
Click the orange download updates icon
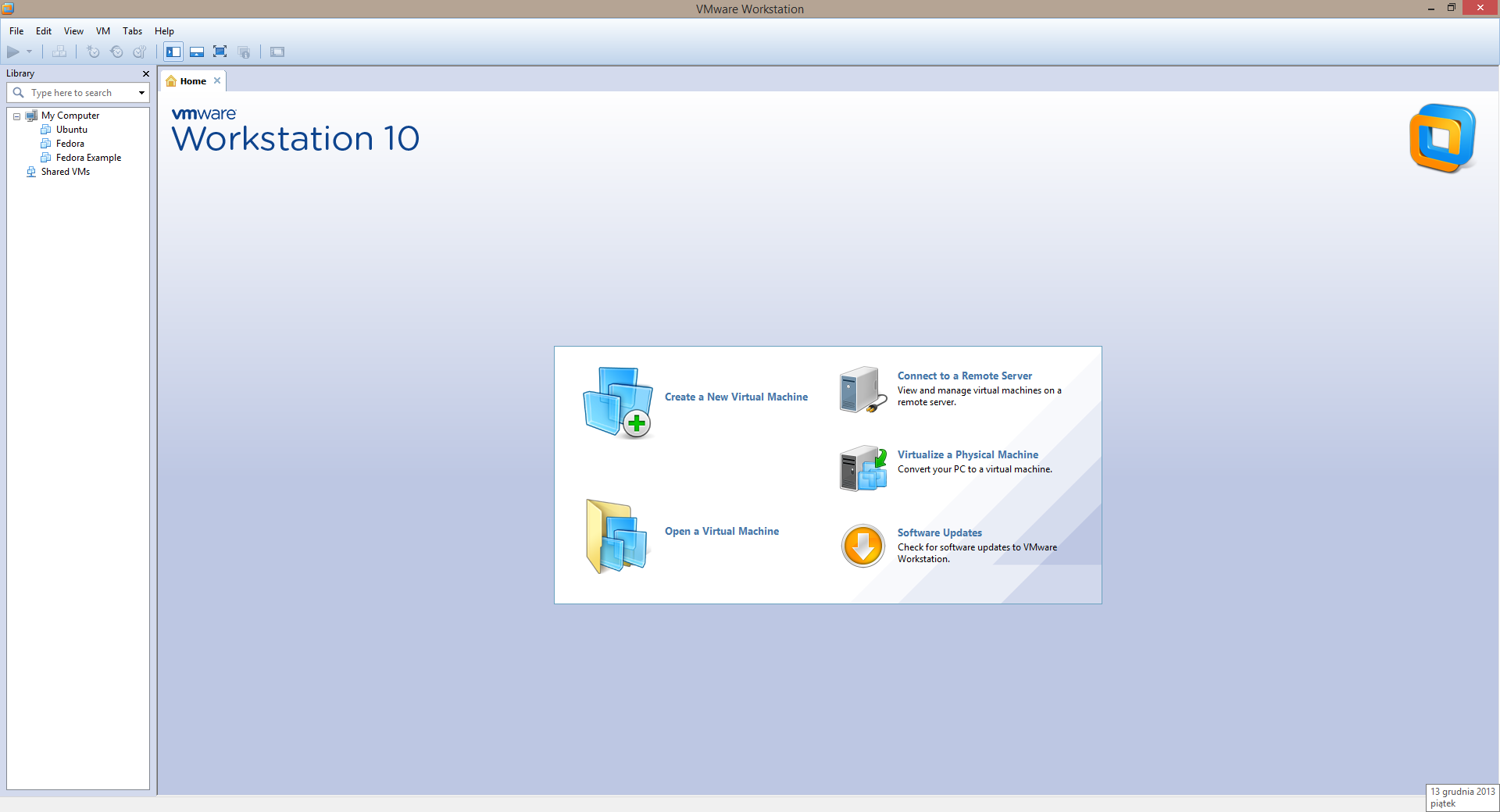pyautogui.click(x=863, y=546)
